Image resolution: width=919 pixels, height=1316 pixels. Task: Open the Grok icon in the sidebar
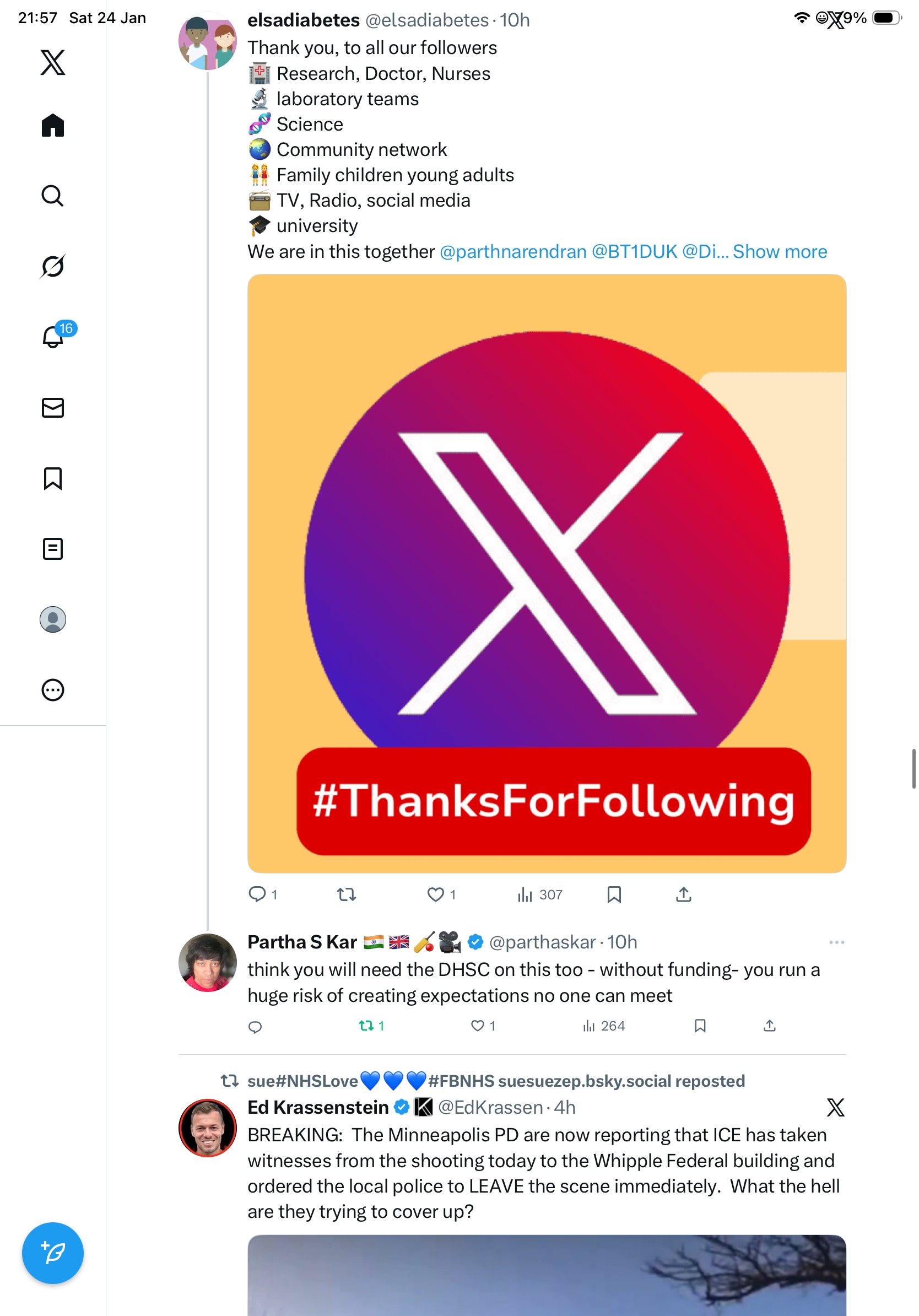point(53,266)
